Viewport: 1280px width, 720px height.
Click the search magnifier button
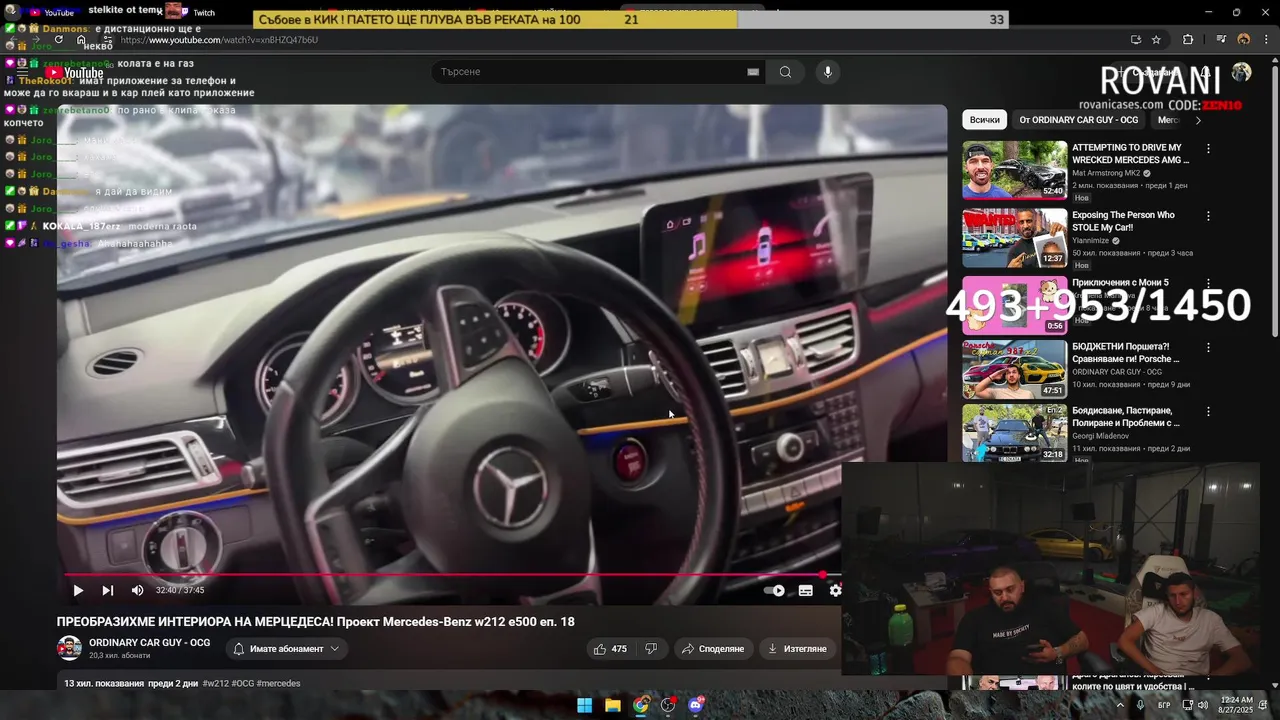785,72
